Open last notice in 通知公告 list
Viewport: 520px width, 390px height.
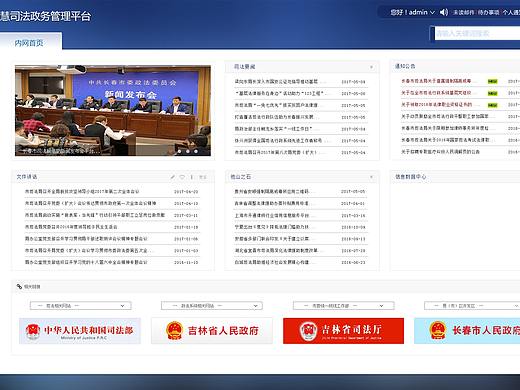pyautogui.click(x=440, y=152)
